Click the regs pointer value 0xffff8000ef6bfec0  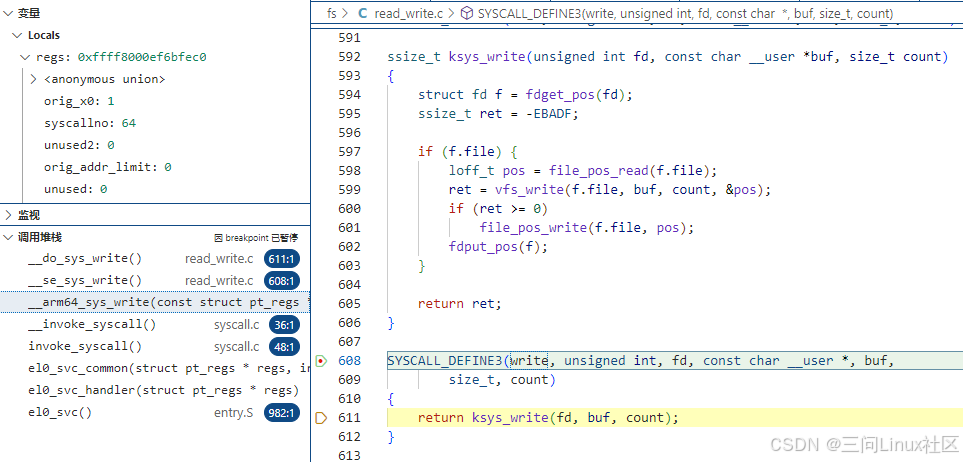(142, 57)
